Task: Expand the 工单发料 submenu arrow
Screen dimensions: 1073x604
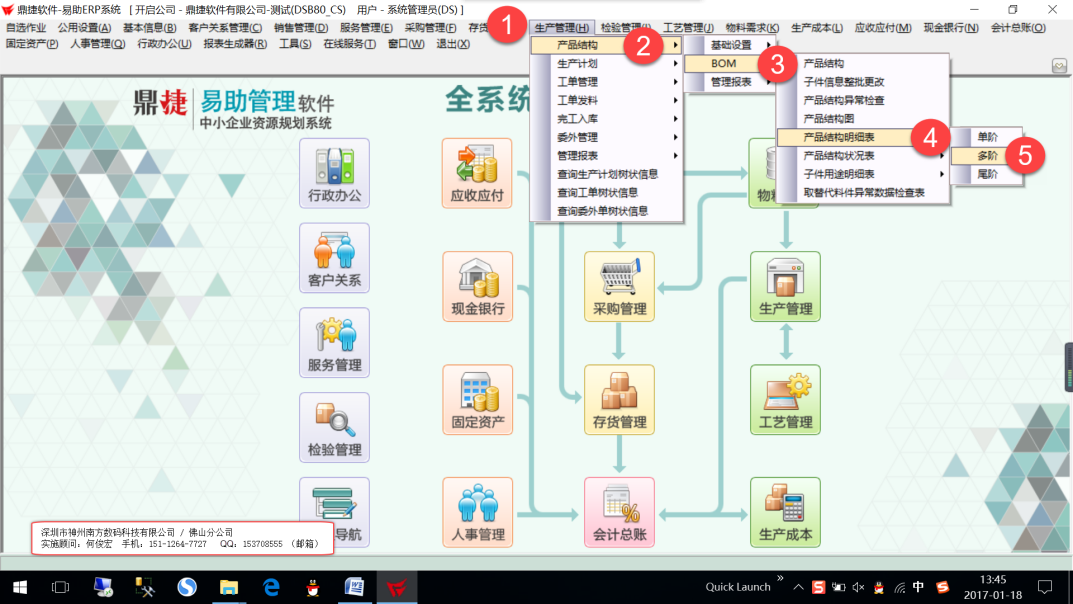Action: (x=675, y=101)
